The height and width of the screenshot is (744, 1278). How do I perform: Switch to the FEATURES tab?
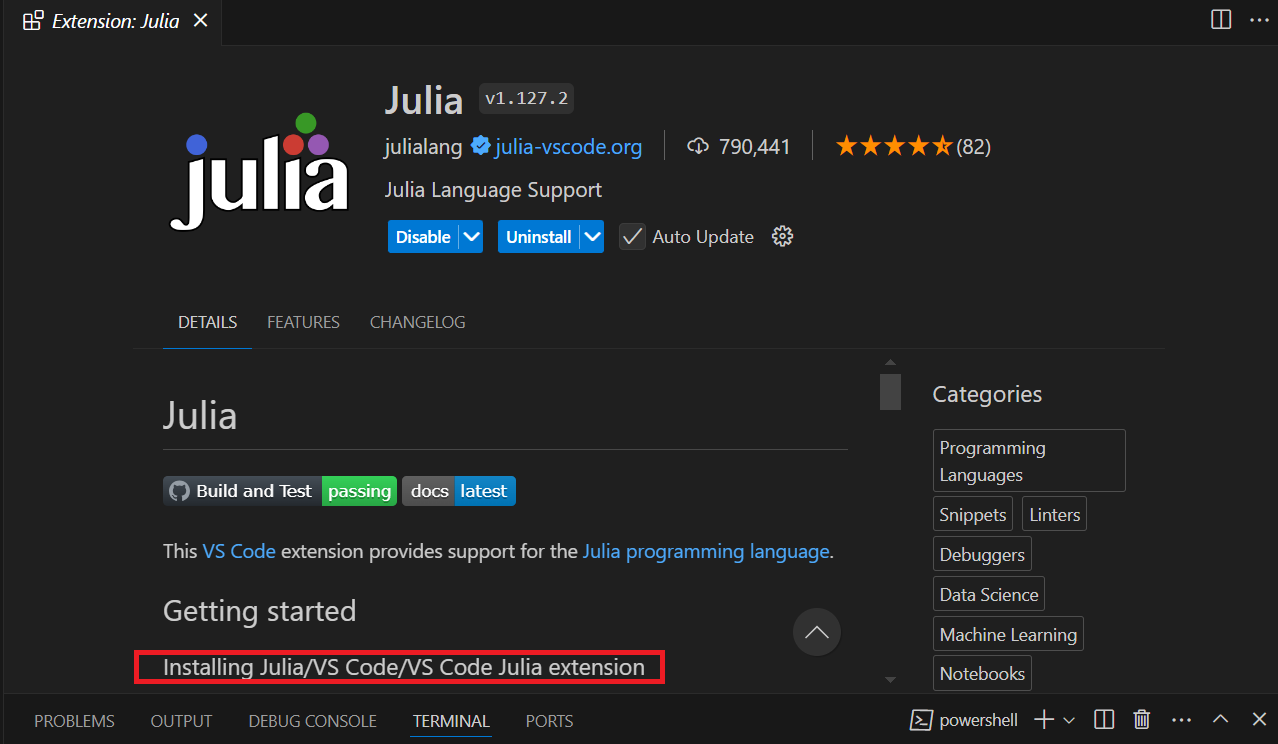(303, 322)
